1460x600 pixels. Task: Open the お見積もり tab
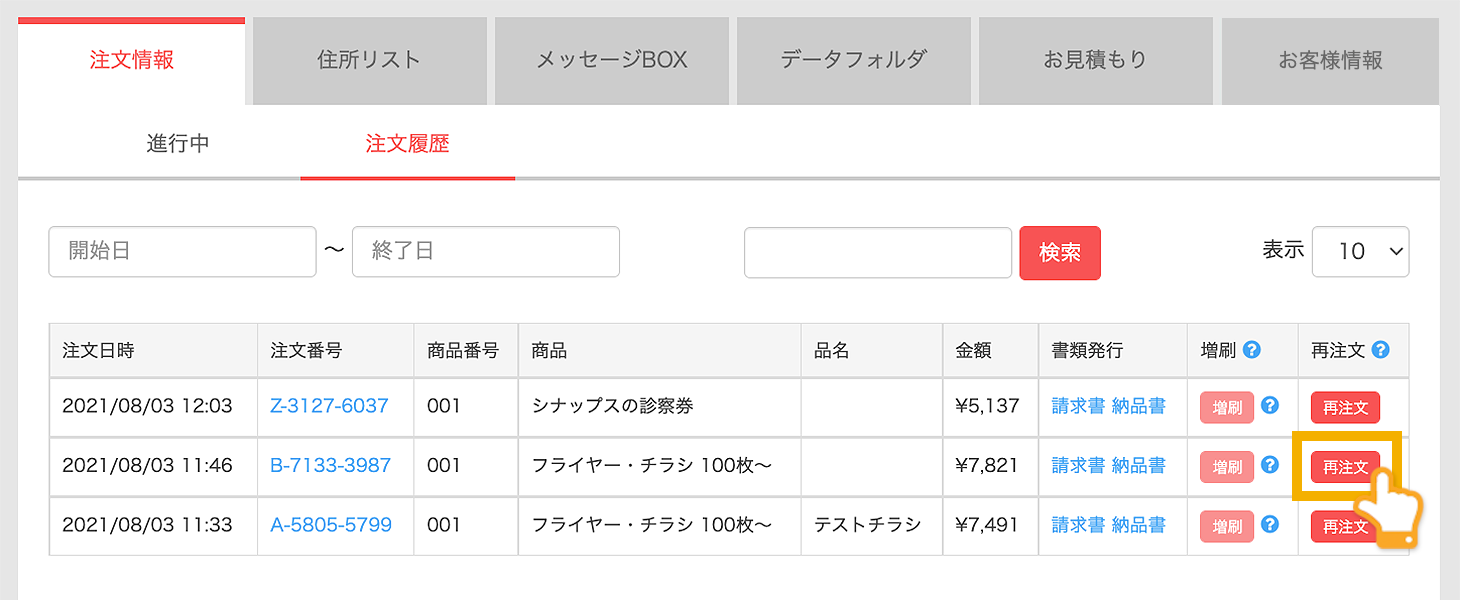tap(1095, 60)
